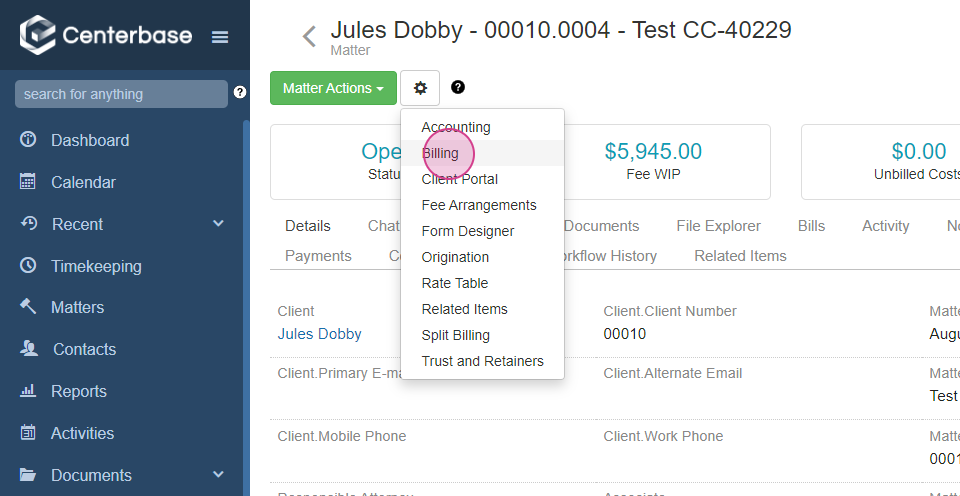This screenshot has height=496, width=960.
Task: Open the Activity tab
Action: click(886, 226)
